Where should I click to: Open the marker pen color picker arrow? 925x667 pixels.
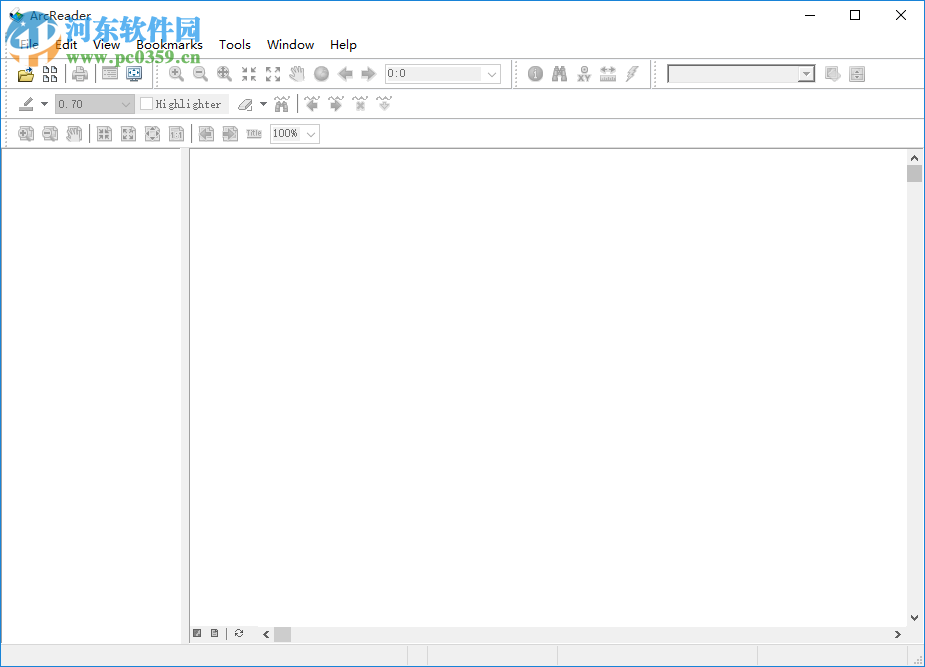click(x=44, y=103)
